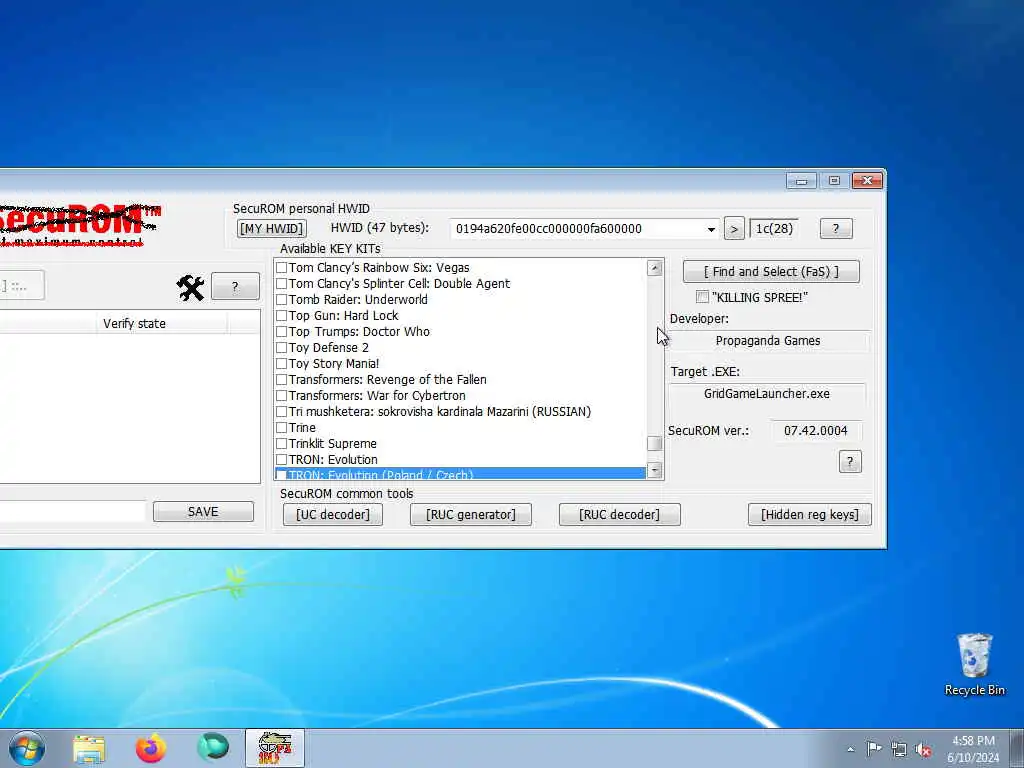This screenshot has width=1024, height=768.
Task: Select the Trinklit Supreme entry
Action: click(460, 443)
